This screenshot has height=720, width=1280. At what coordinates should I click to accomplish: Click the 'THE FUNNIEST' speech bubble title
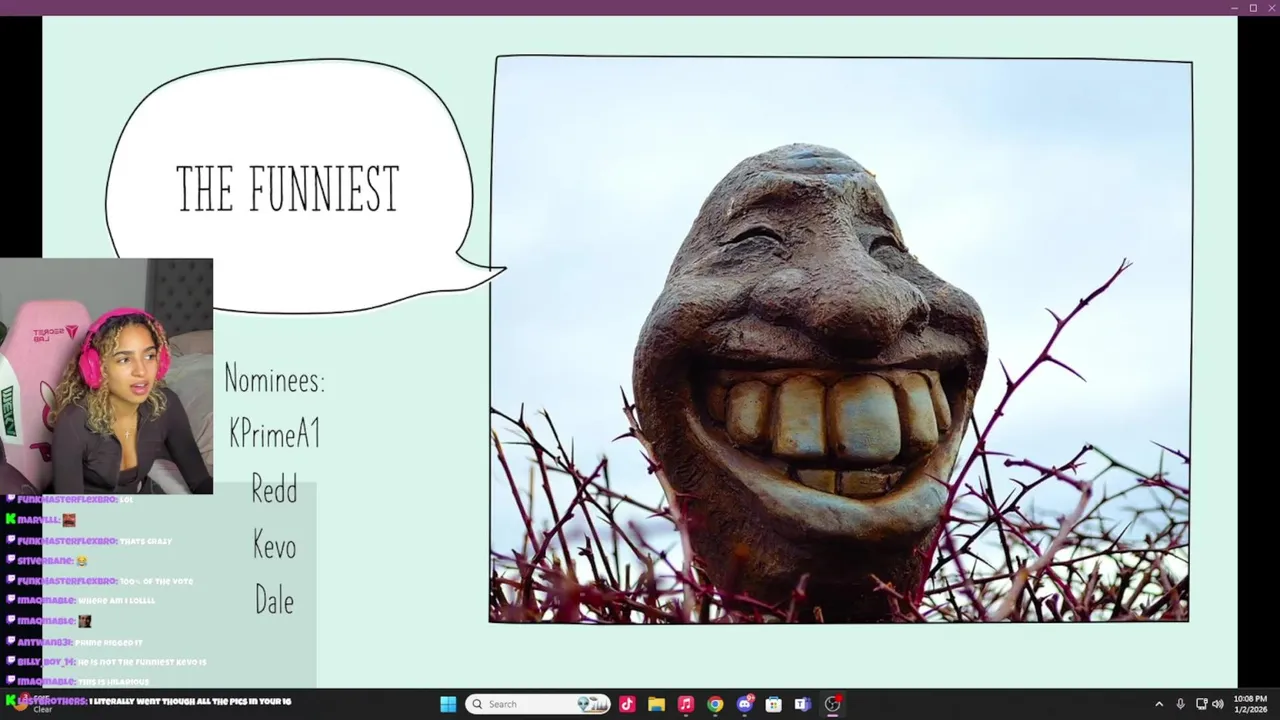click(x=288, y=189)
